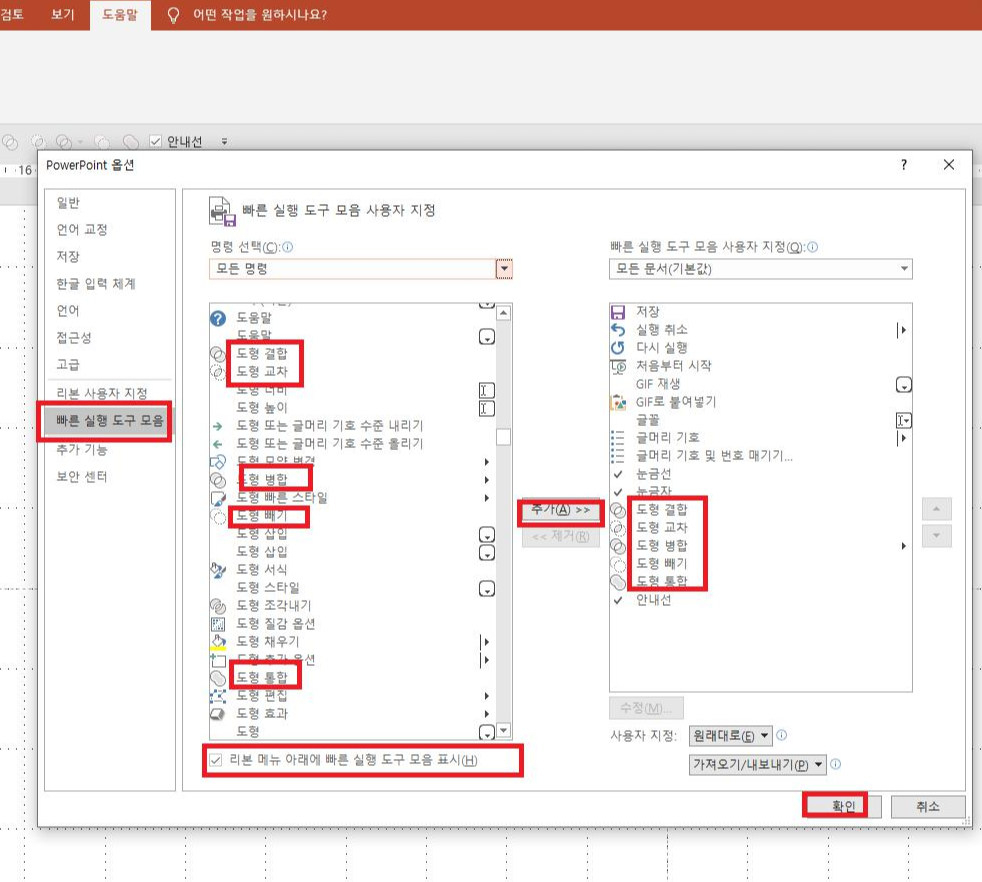Select checked 눈금선 item in right list
Screen dimensions: 982x882
tap(653, 474)
